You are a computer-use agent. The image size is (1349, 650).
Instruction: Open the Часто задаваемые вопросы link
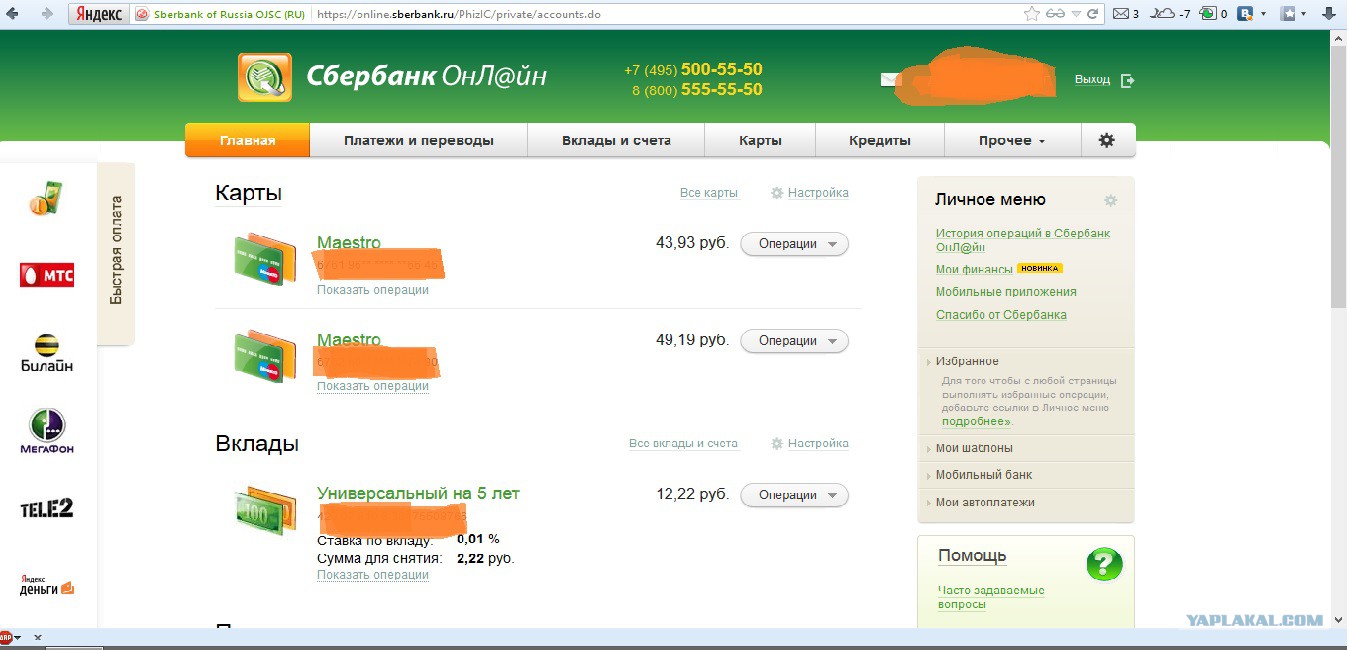991,597
